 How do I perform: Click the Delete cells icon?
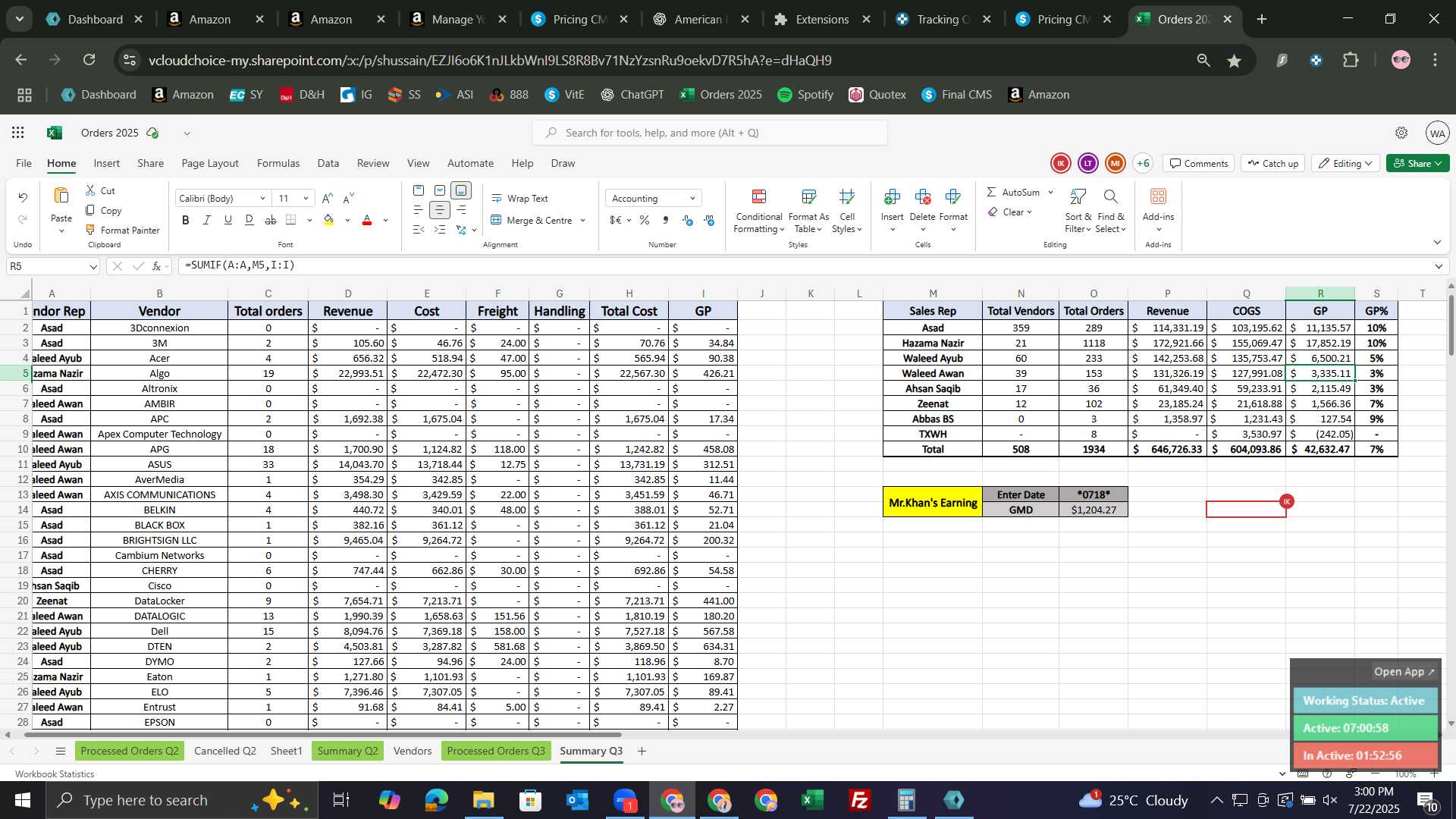coord(923,197)
